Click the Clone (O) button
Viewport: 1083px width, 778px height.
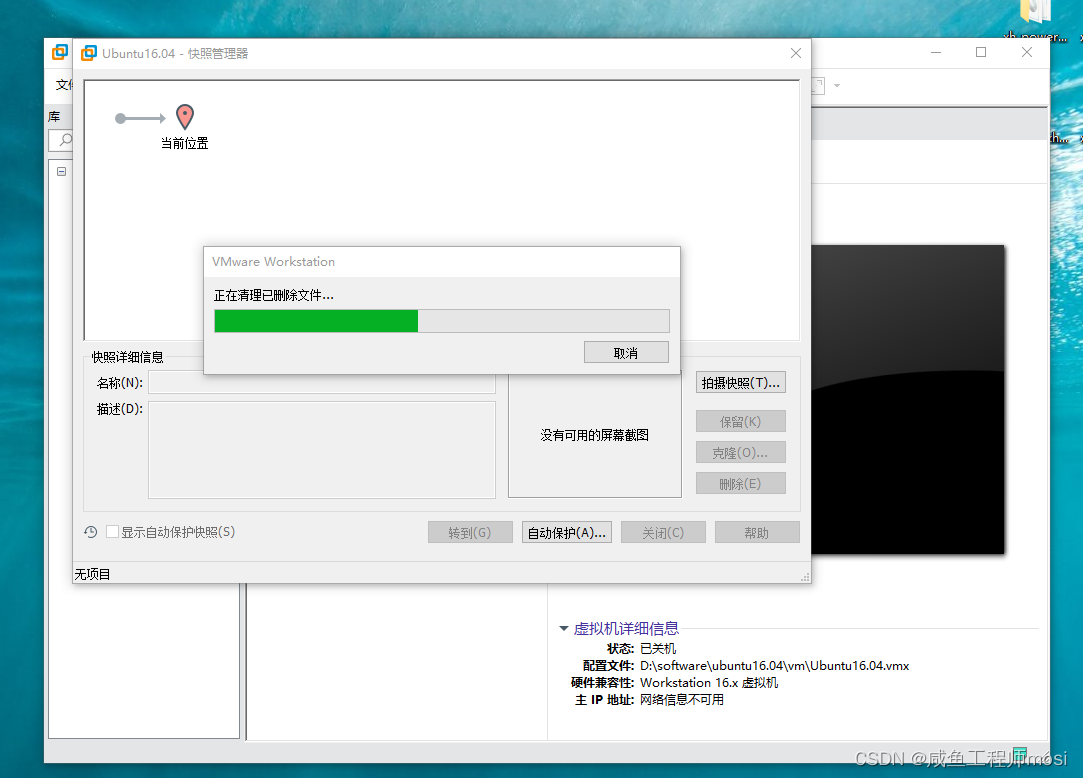[740, 453]
